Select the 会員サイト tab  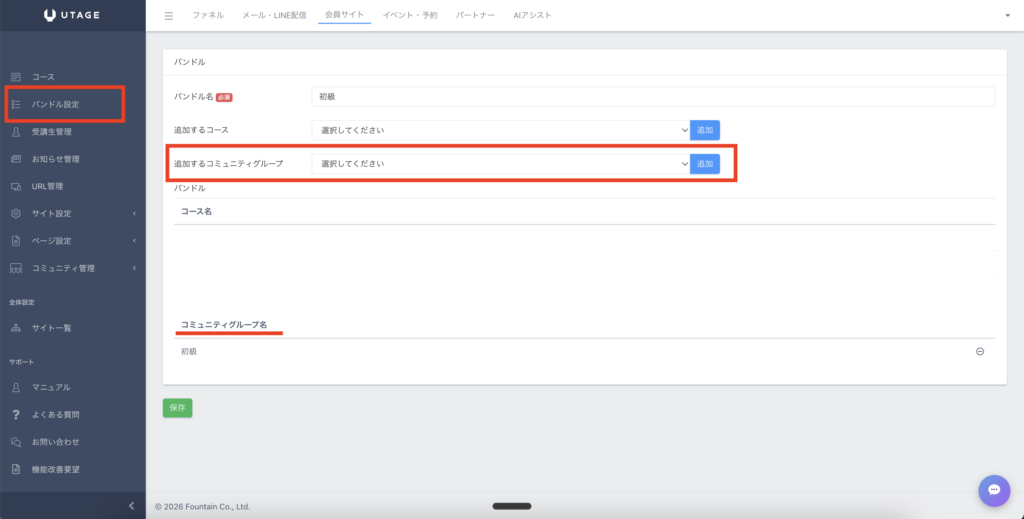coord(344,14)
